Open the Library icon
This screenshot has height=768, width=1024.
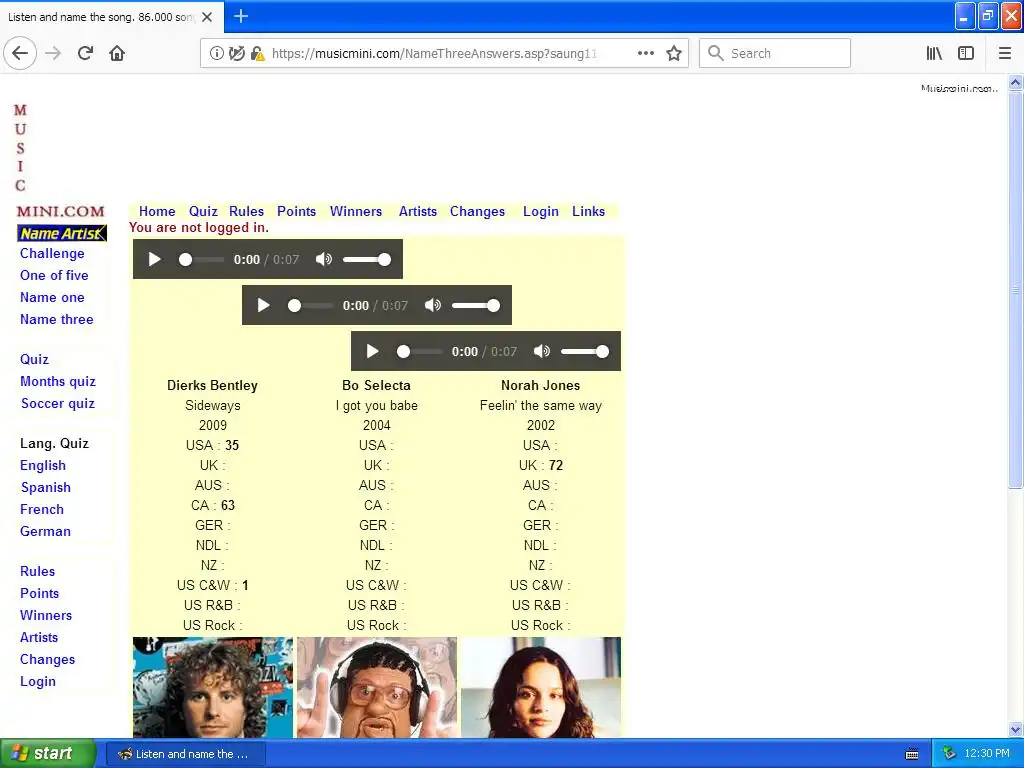click(x=934, y=53)
